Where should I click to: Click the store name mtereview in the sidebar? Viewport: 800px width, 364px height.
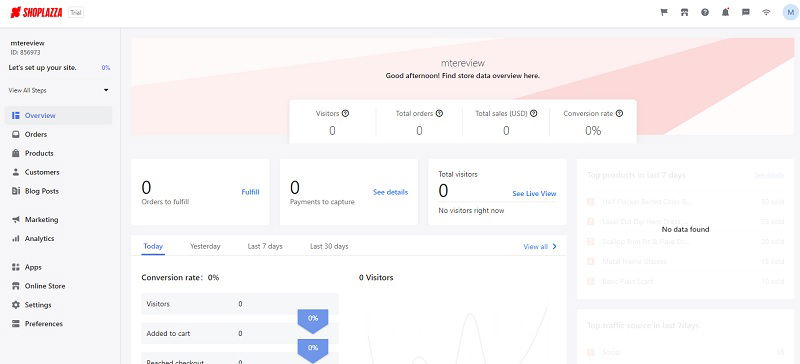28,43
